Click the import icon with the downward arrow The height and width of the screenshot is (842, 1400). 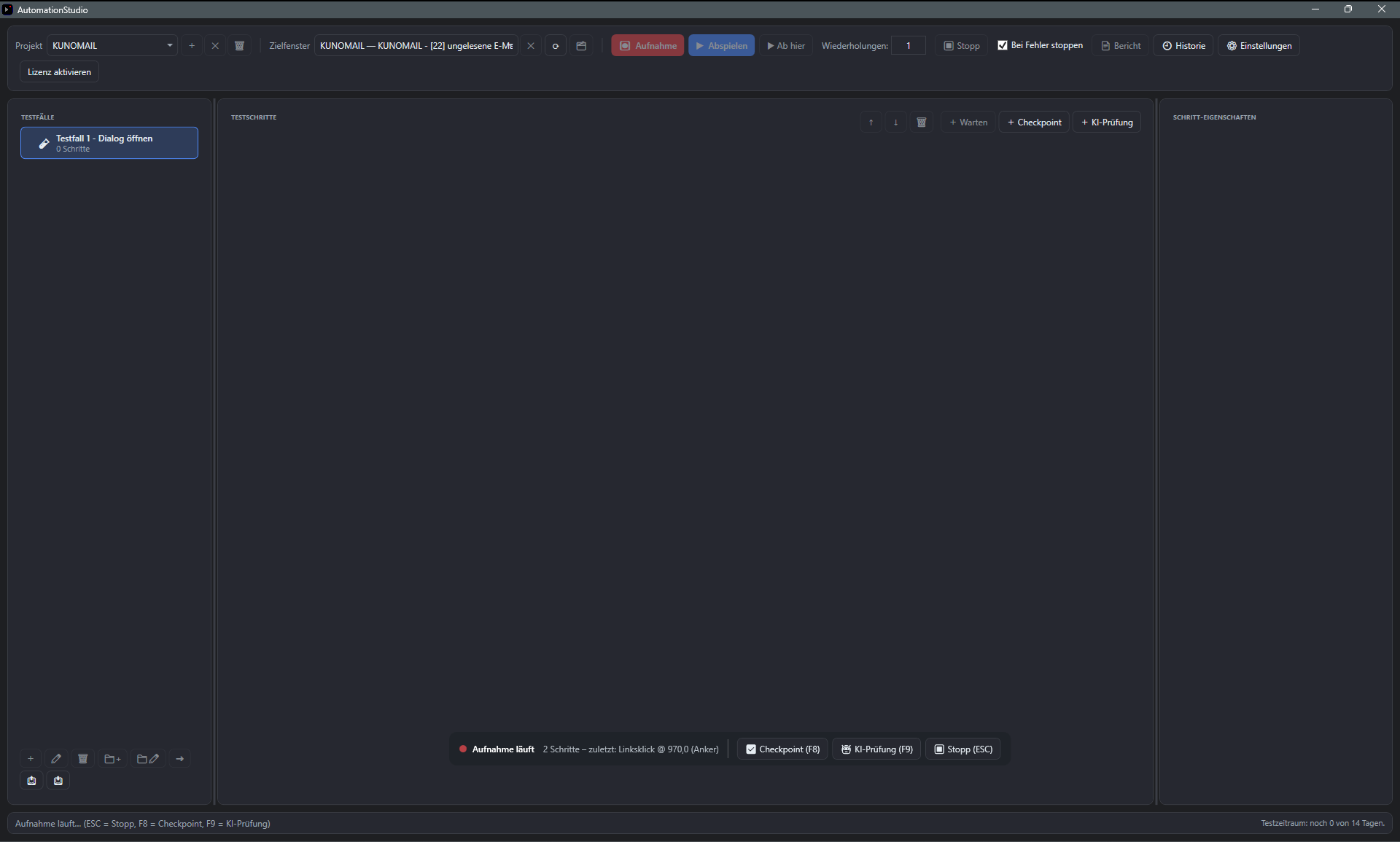pos(58,781)
